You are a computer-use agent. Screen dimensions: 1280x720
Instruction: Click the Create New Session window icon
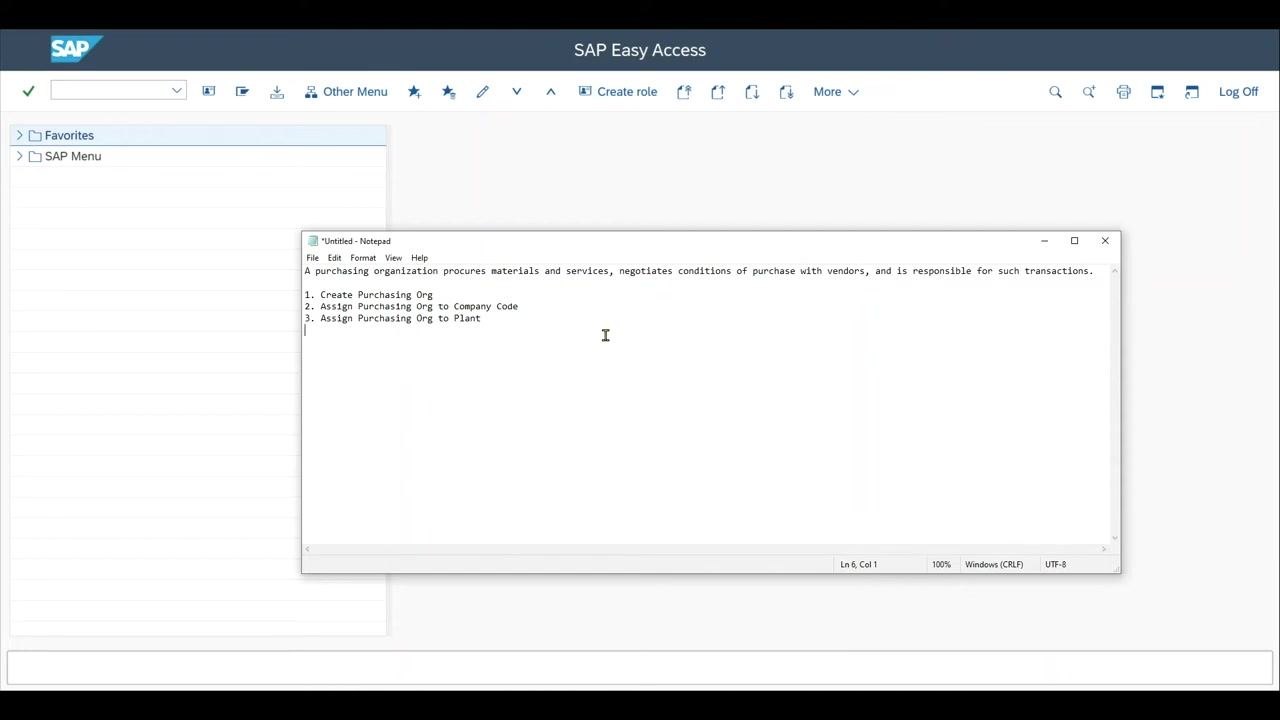(x=1157, y=91)
